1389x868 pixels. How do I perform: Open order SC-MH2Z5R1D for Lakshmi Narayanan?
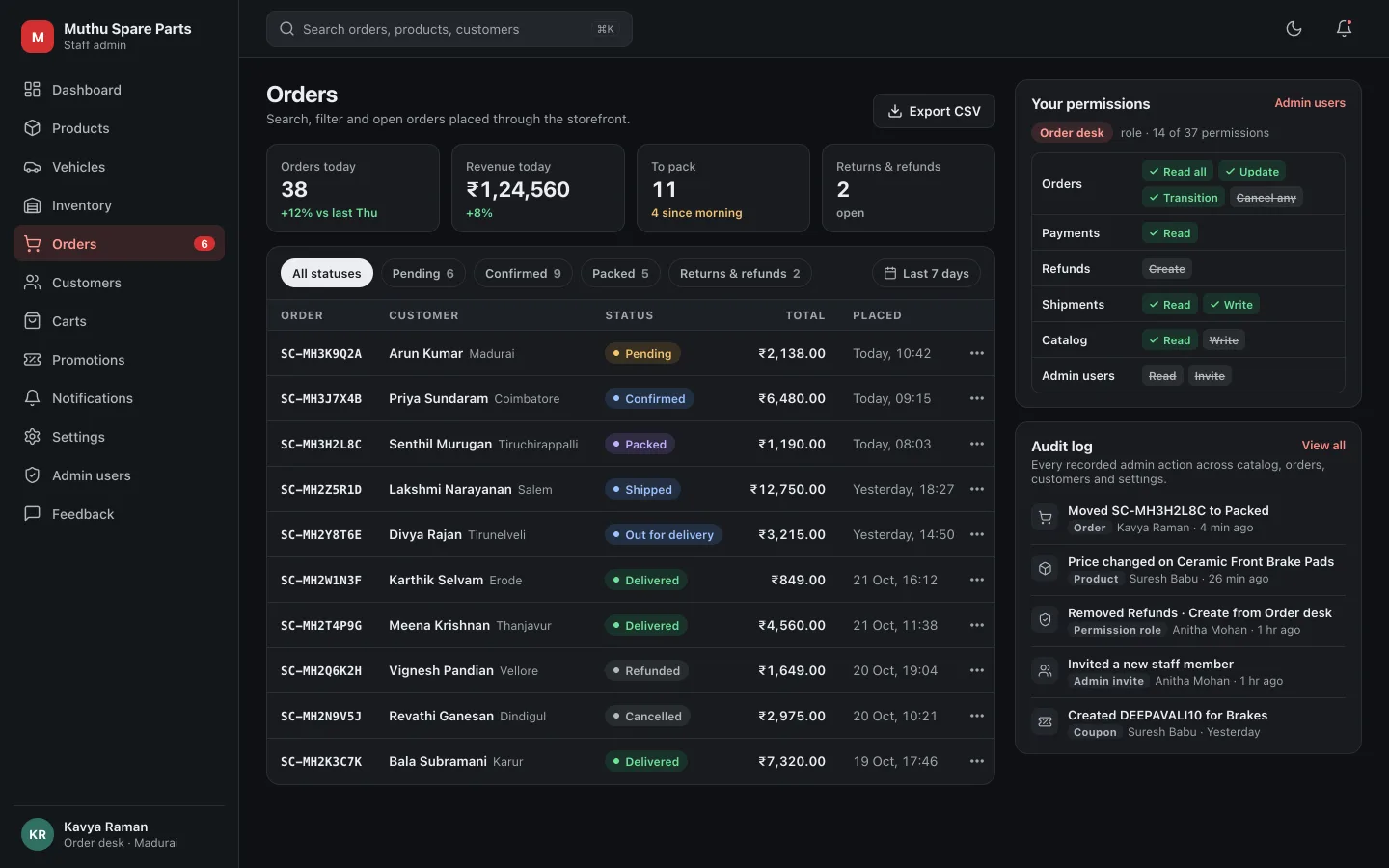(x=630, y=489)
